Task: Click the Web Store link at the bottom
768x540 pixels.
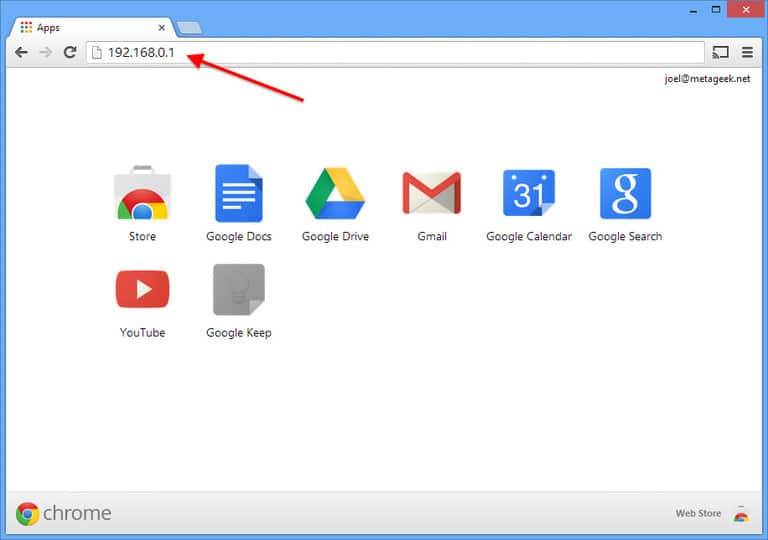Action: coord(698,513)
